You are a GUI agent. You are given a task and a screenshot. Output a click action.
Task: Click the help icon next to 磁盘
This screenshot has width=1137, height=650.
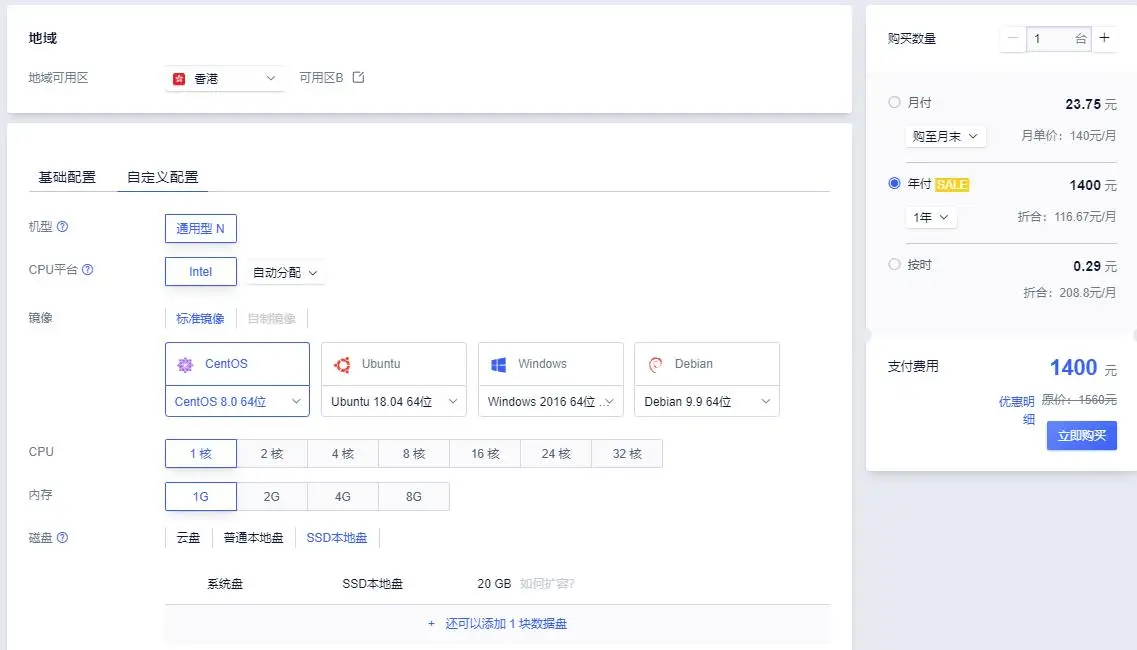coord(62,538)
